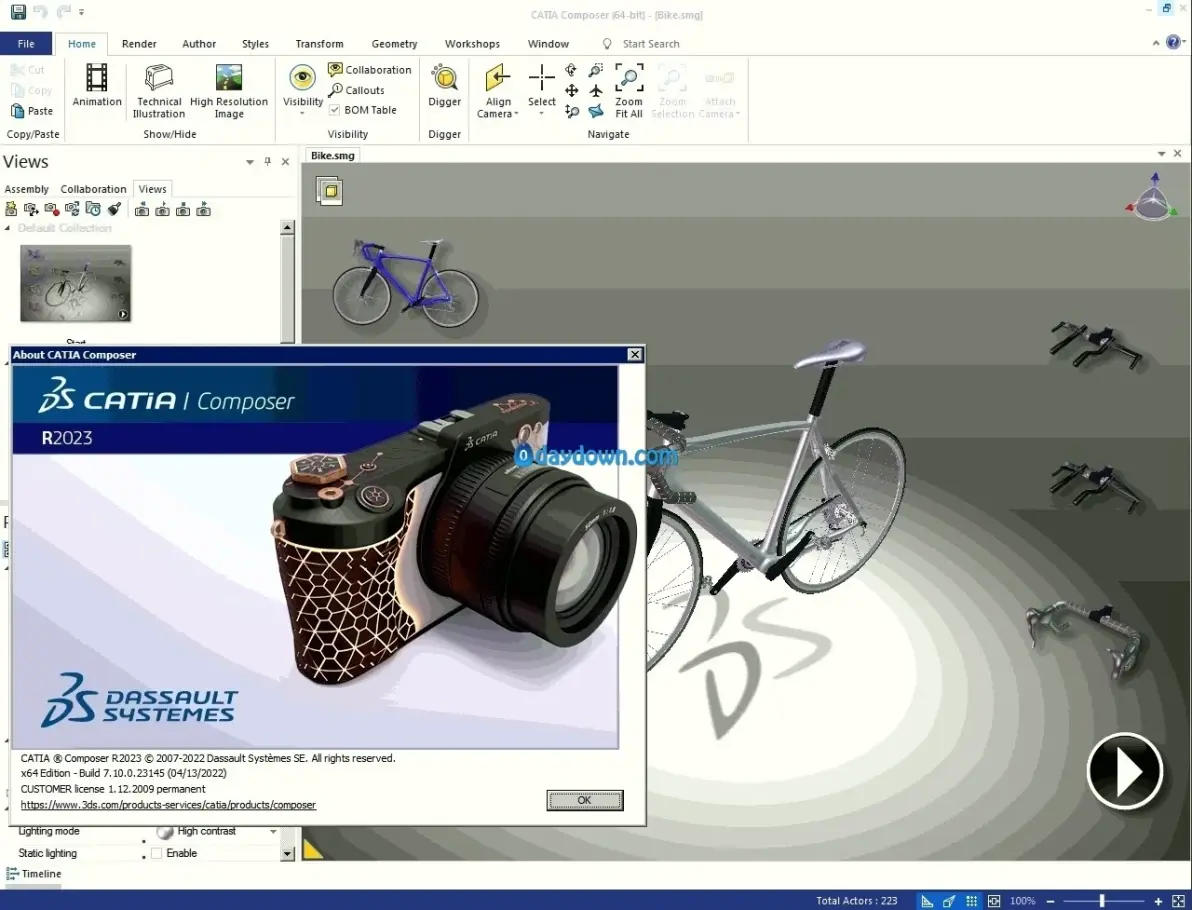Image resolution: width=1192 pixels, height=910 pixels.
Task: Click the fit-to-window icon beside 100%
Action: (x=994, y=901)
